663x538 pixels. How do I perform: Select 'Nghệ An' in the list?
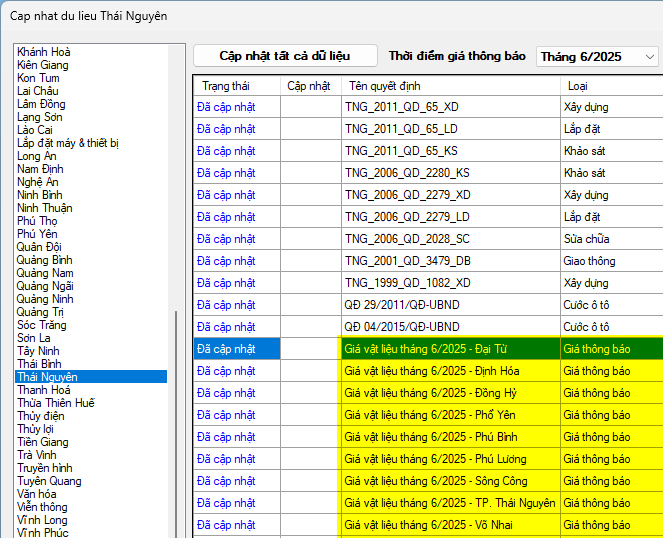(x=38, y=182)
